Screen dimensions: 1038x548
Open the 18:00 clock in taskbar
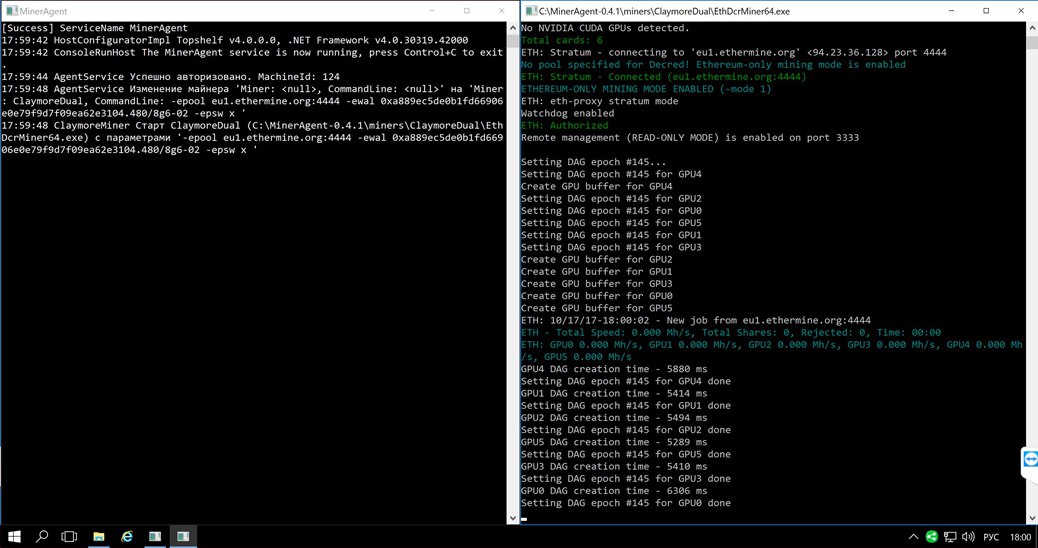pos(1021,537)
